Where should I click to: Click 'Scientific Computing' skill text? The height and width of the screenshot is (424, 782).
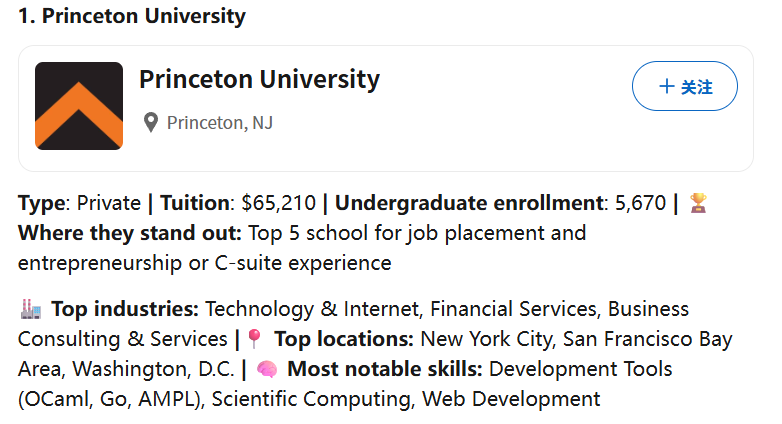pyautogui.click(x=312, y=399)
